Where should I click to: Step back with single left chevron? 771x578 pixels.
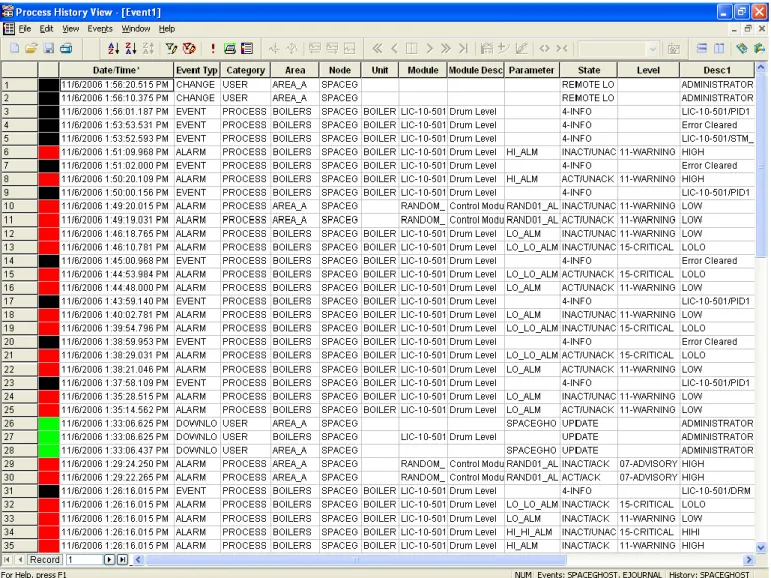(394, 48)
